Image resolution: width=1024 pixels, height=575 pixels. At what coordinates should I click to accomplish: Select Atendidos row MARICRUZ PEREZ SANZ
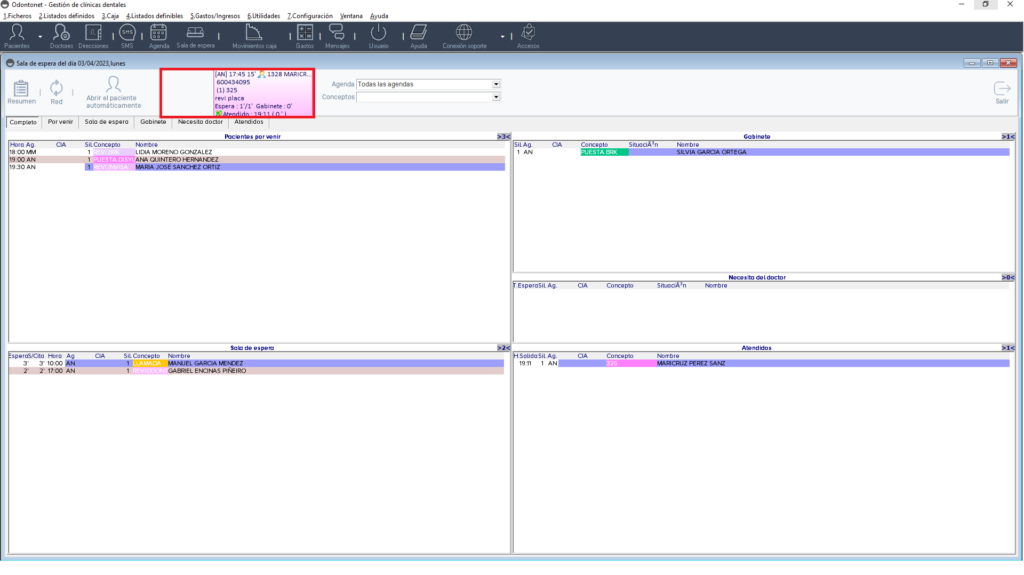(x=761, y=363)
